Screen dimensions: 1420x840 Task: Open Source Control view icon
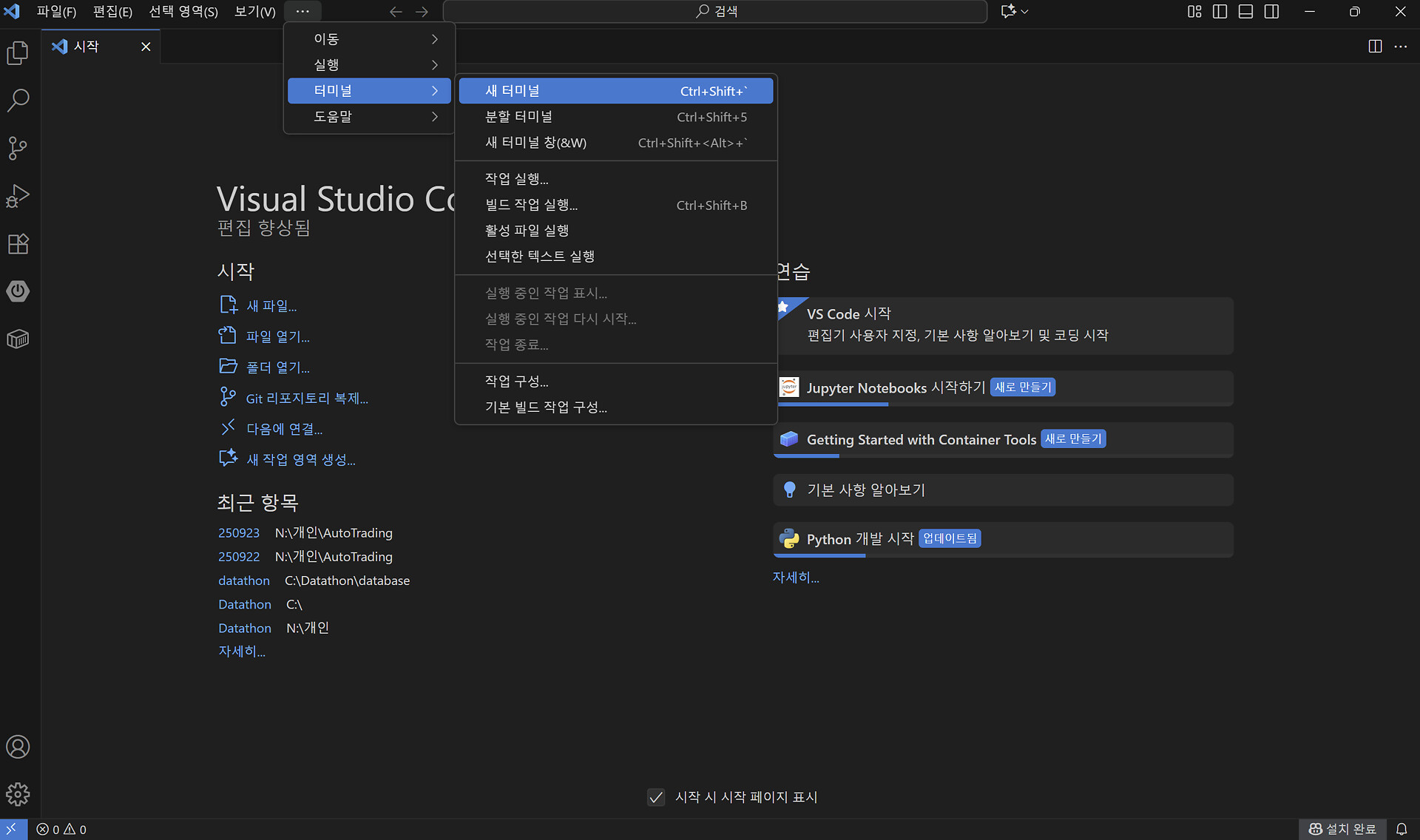coord(18,148)
